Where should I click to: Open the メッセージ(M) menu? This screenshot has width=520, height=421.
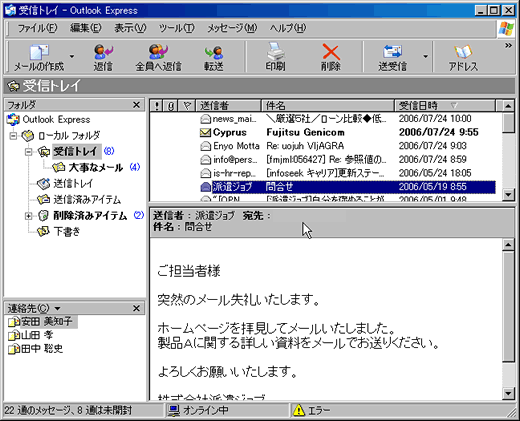pyautogui.click(x=232, y=28)
